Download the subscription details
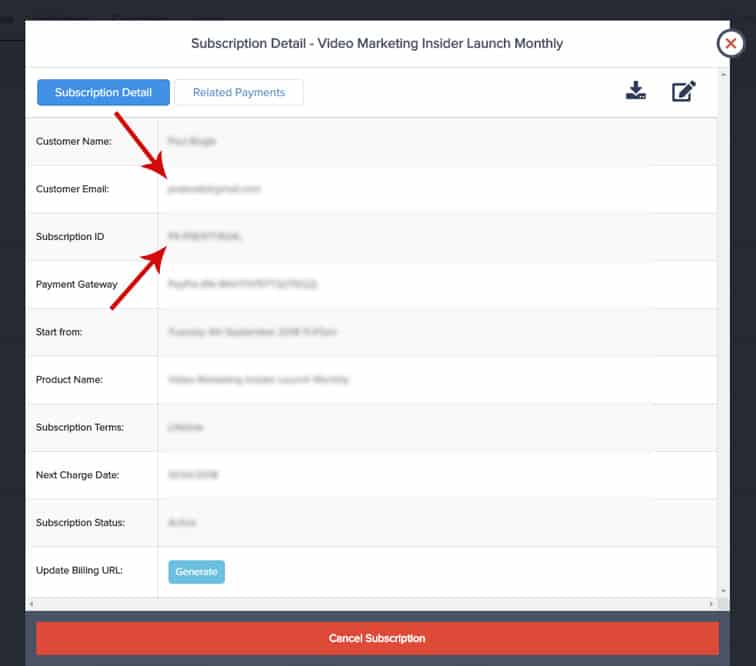 tap(635, 92)
